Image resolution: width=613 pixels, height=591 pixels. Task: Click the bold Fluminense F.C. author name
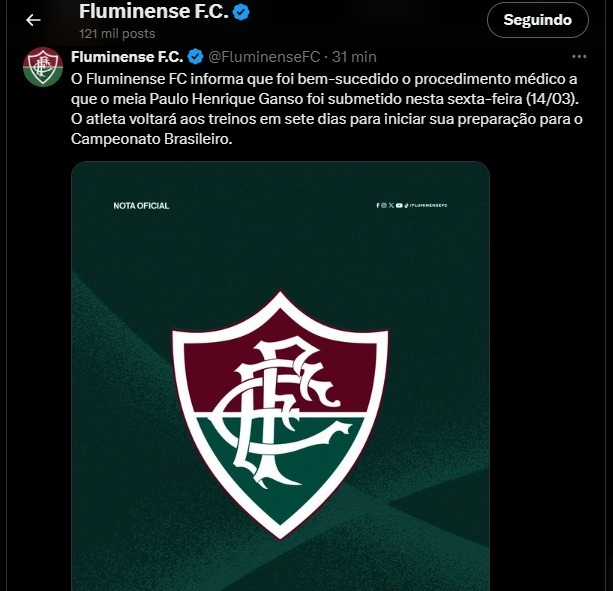[x=127, y=57]
